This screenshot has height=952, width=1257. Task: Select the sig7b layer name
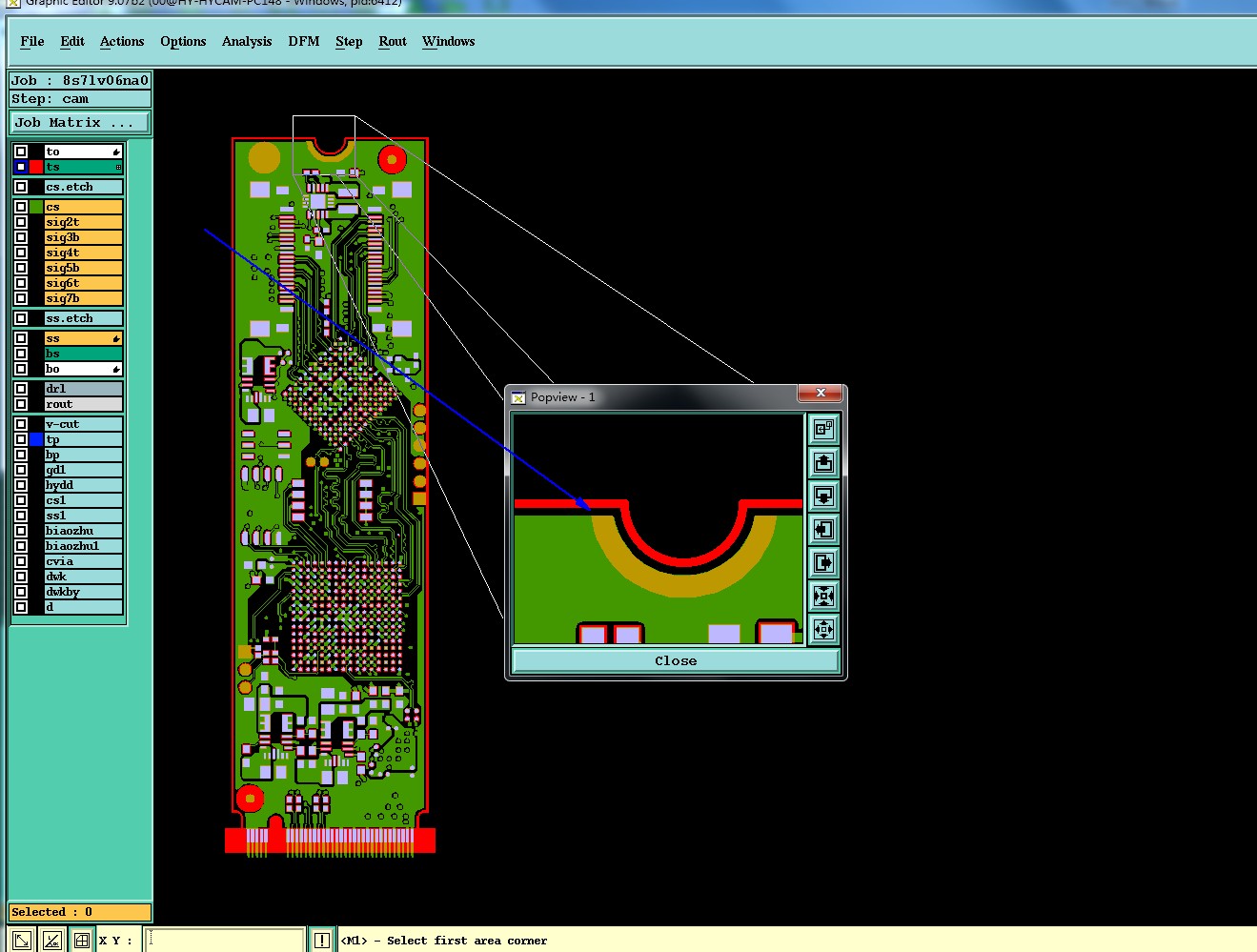pos(84,298)
